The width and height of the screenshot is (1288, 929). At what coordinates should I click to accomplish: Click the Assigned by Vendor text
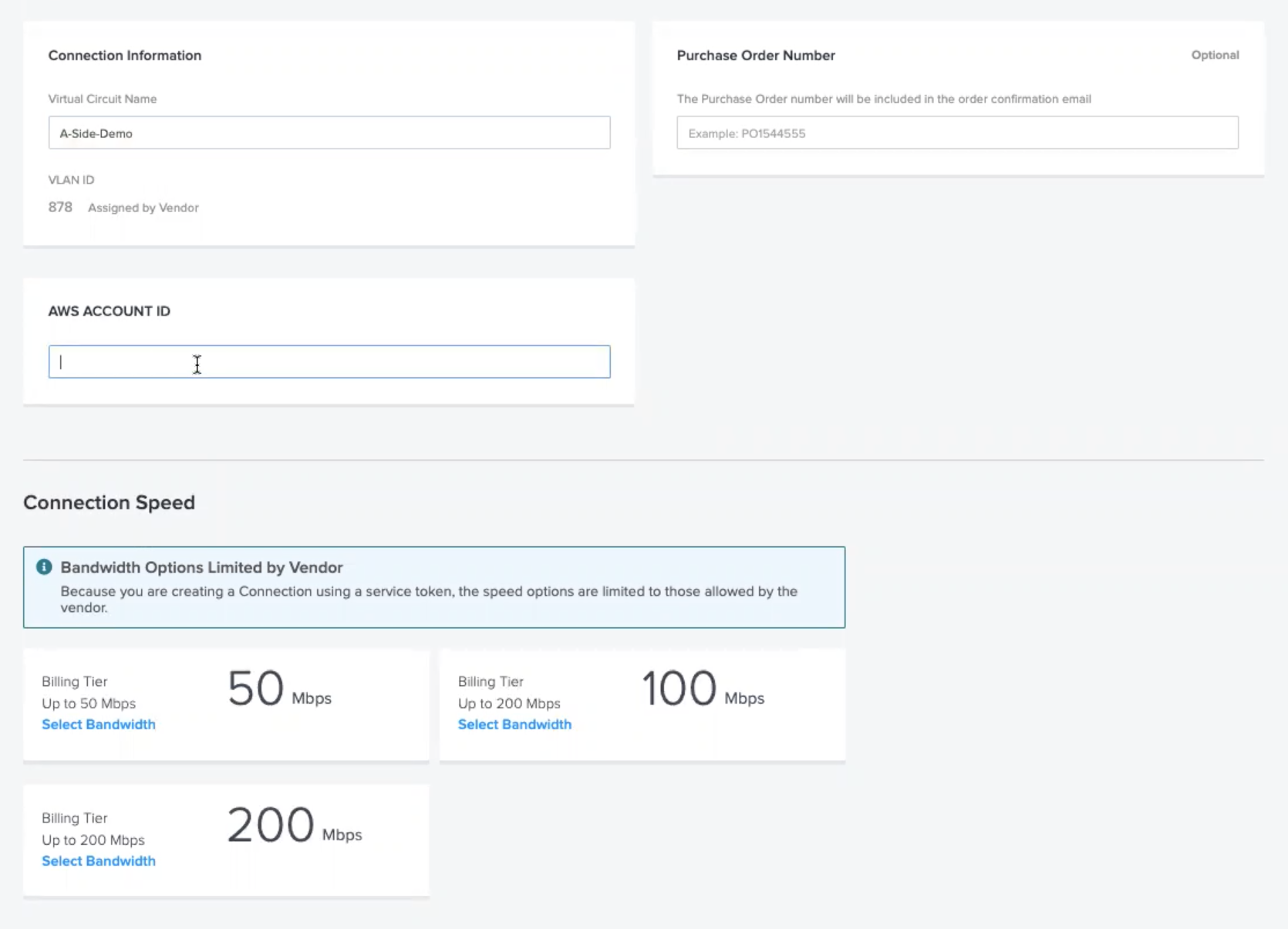(143, 208)
